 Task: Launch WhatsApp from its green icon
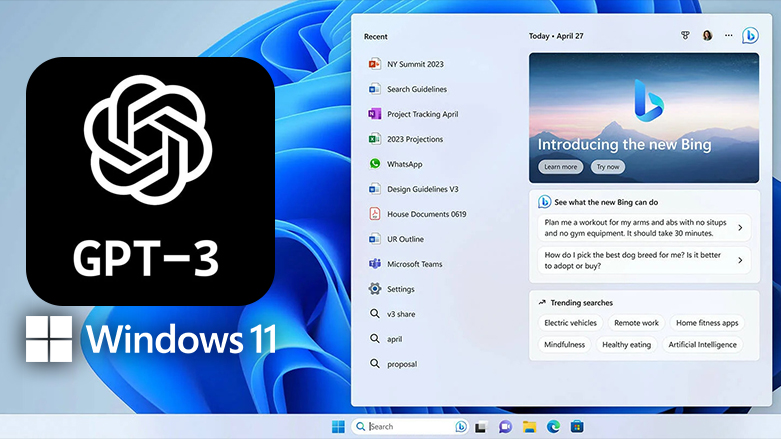[x=375, y=164]
